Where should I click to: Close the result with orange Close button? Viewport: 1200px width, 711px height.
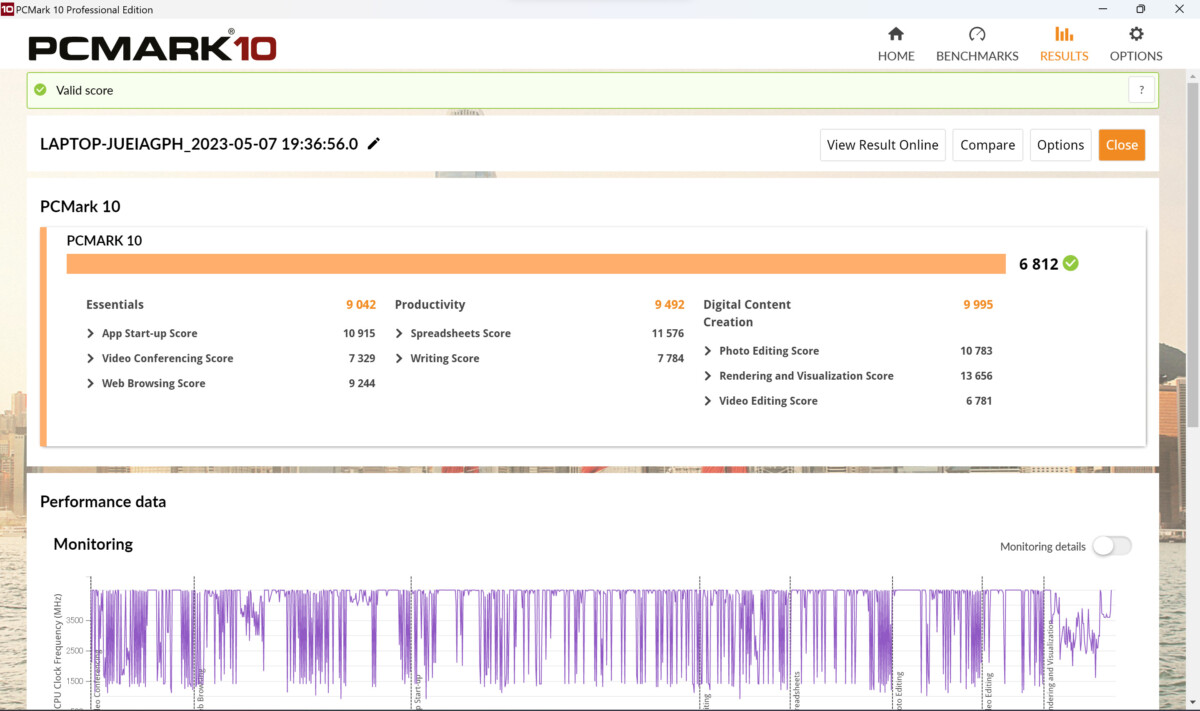click(1122, 145)
